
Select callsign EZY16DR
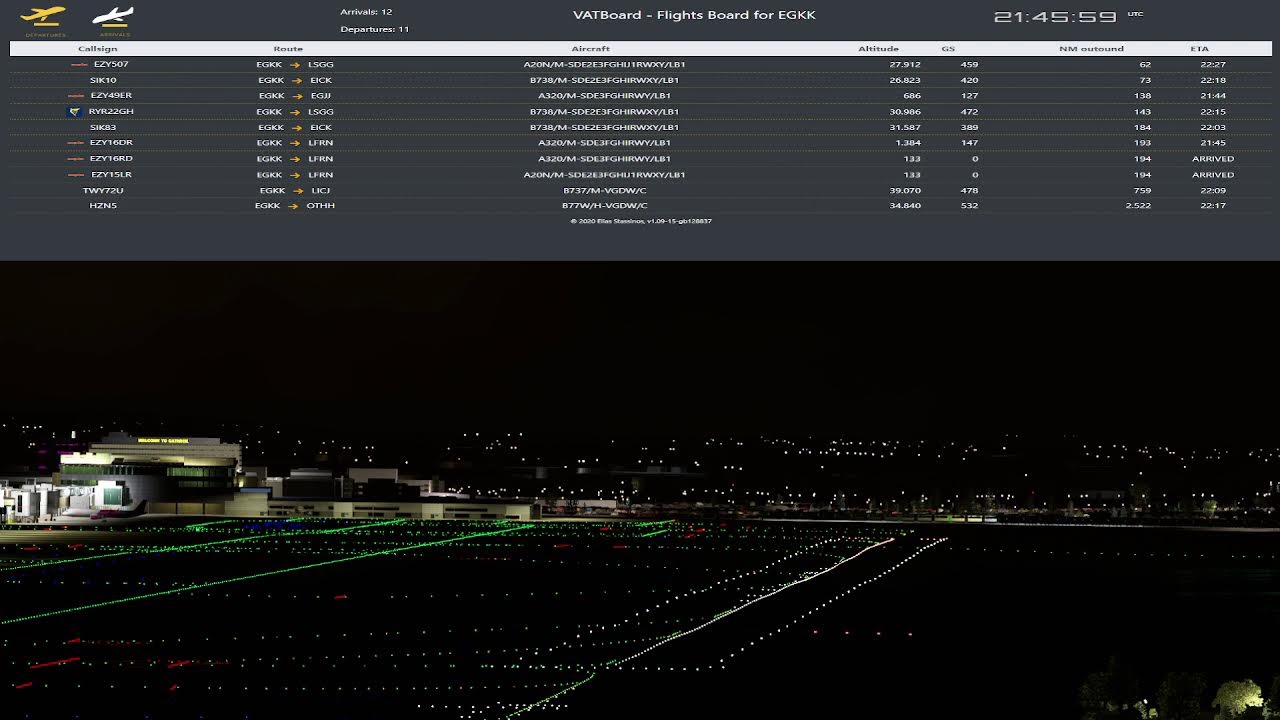click(x=111, y=143)
